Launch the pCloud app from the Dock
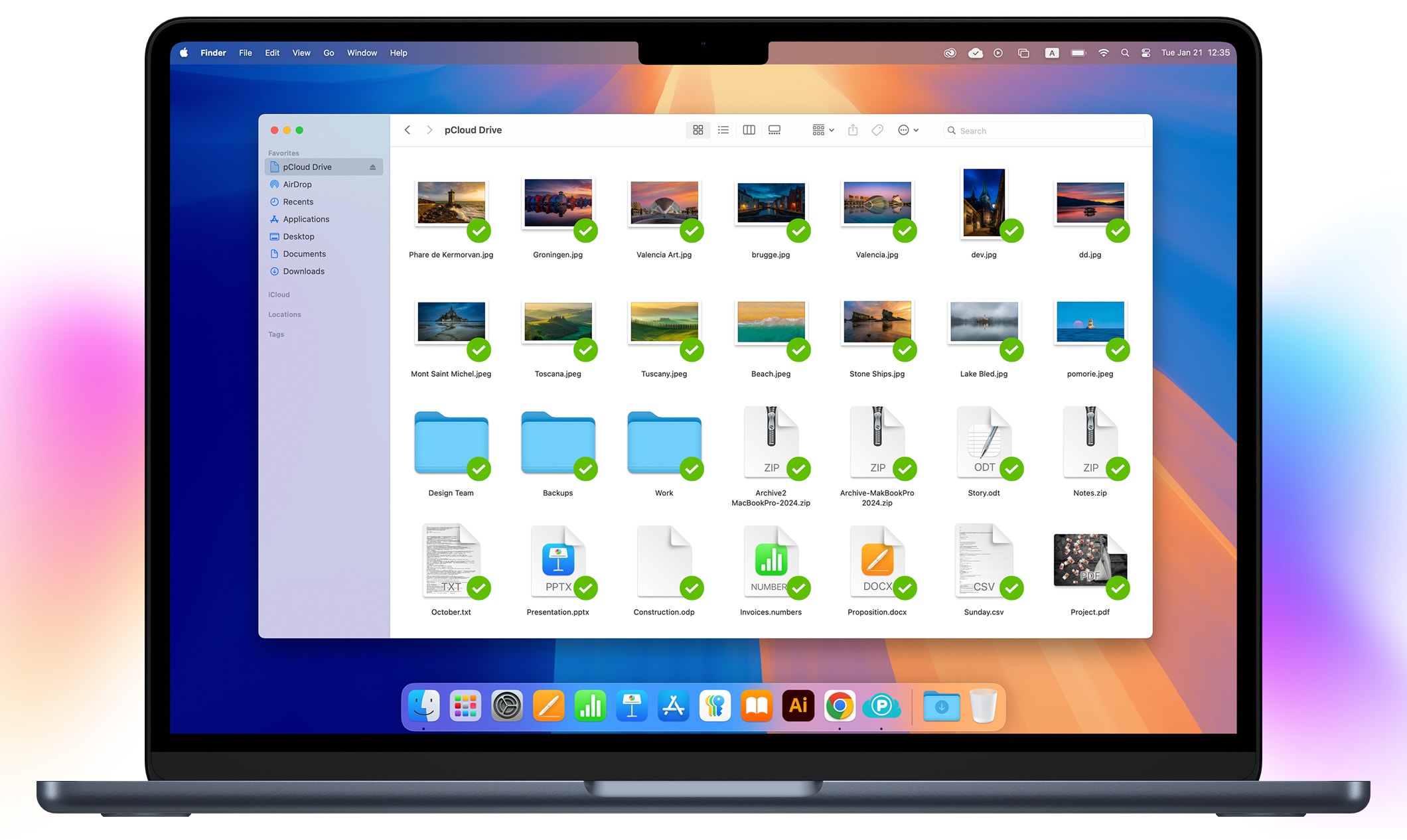The height and width of the screenshot is (840, 1407). pos(882,705)
